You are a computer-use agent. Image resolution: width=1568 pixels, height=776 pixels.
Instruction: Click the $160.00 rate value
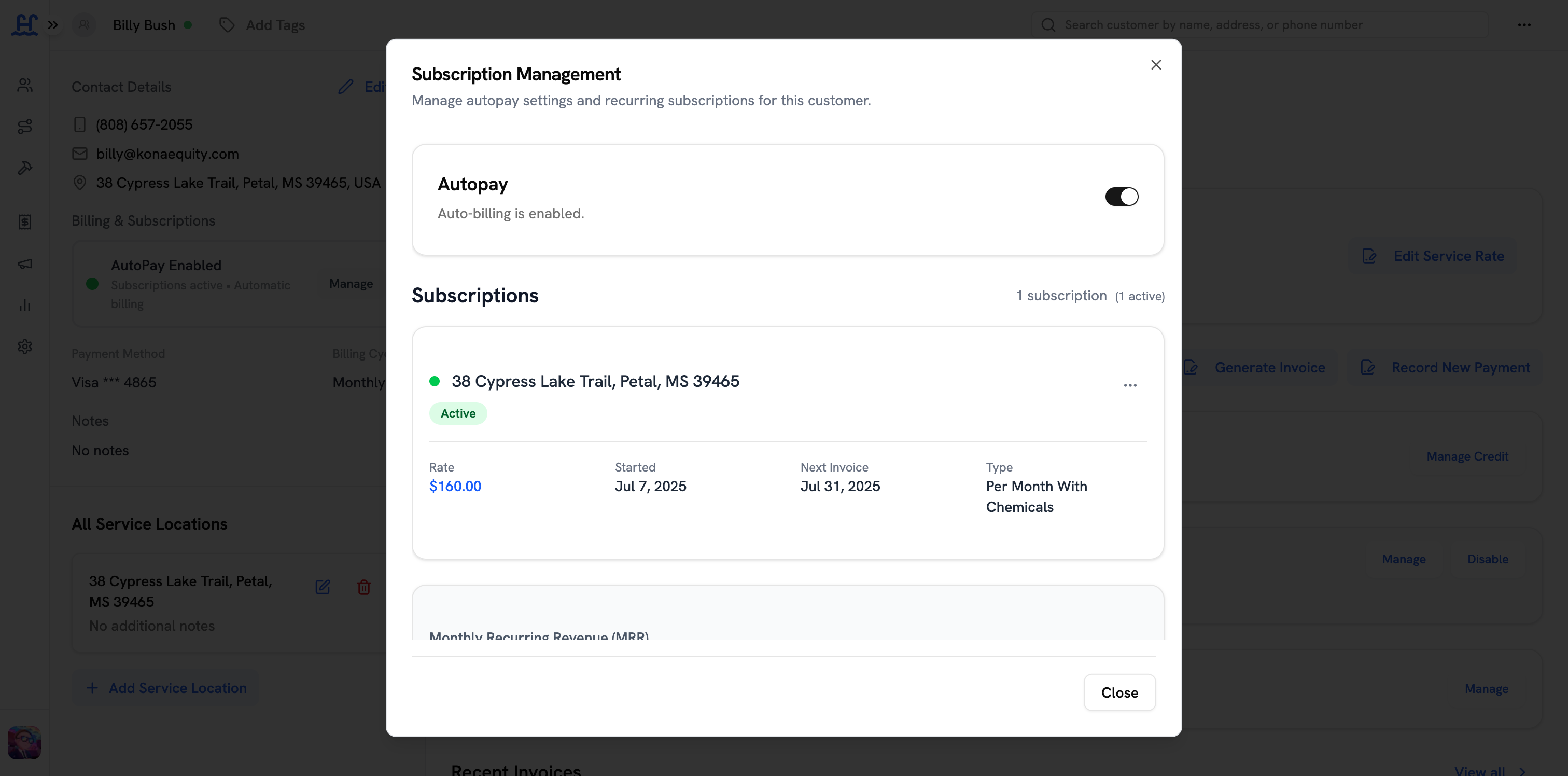click(x=455, y=486)
